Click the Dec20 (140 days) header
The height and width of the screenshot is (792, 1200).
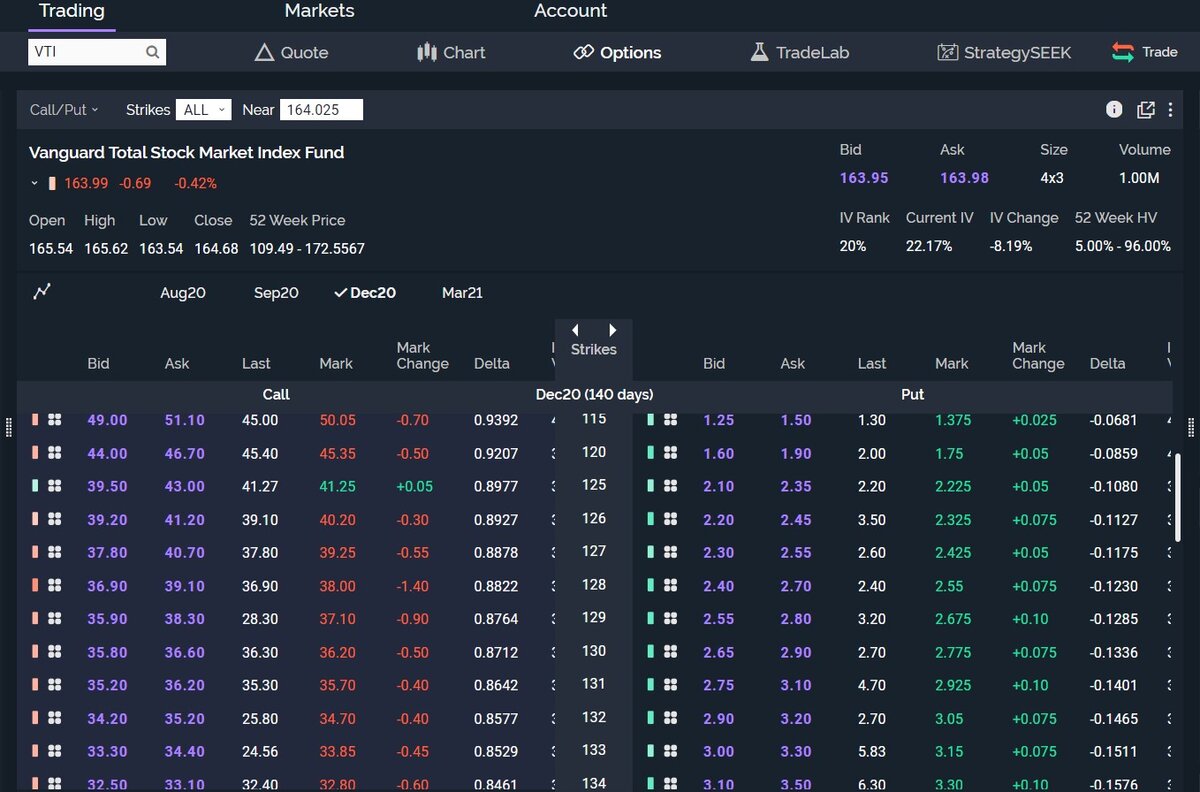(594, 394)
